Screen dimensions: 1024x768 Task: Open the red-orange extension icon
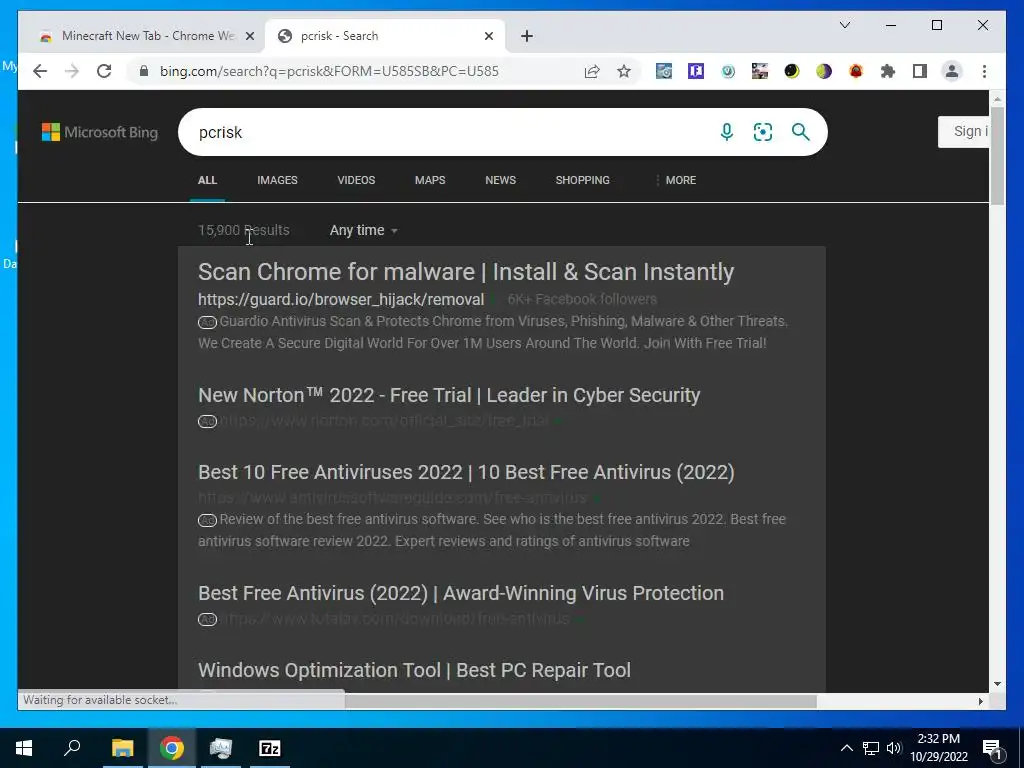(x=856, y=71)
